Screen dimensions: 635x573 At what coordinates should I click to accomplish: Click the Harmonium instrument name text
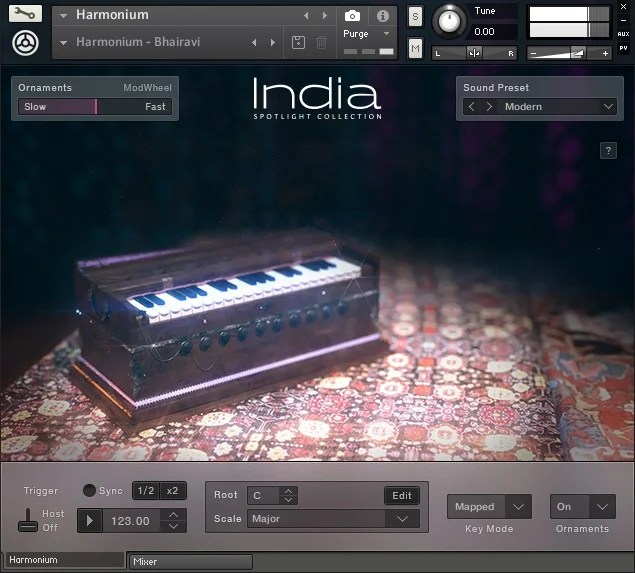coord(112,15)
